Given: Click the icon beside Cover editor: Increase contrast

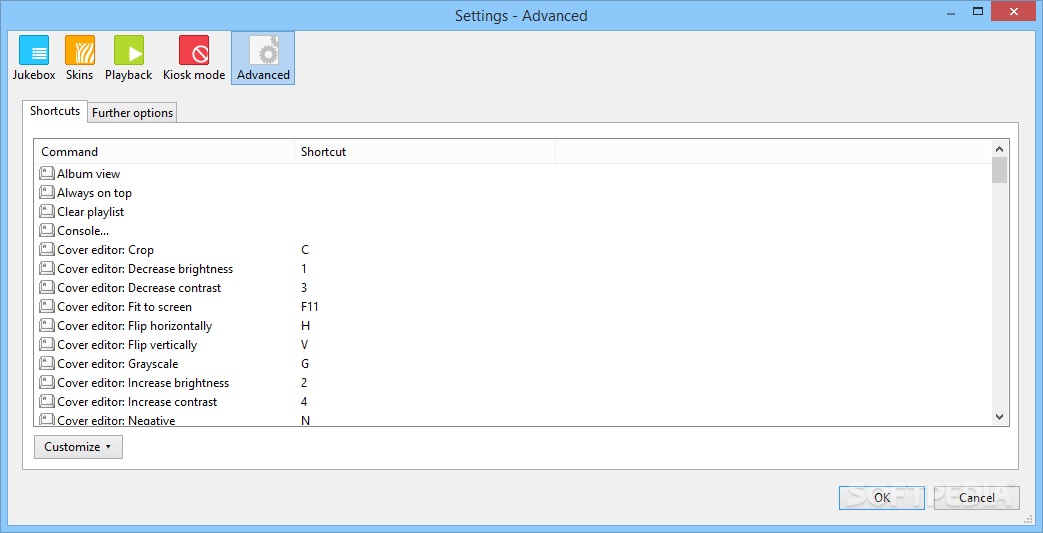Looking at the screenshot, I should tap(47, 401).
